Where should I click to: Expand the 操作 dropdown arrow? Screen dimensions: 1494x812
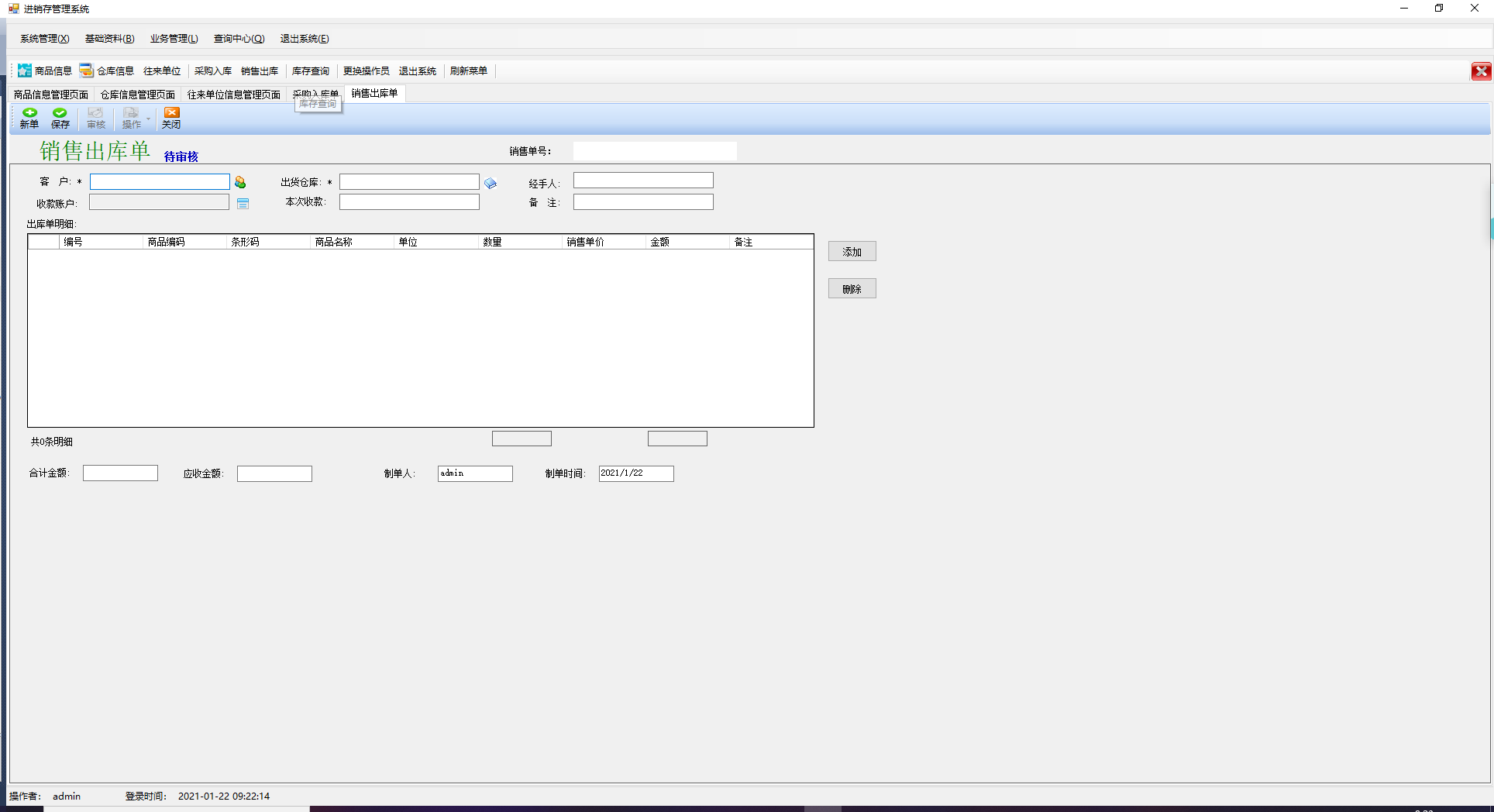pos(148,119)
